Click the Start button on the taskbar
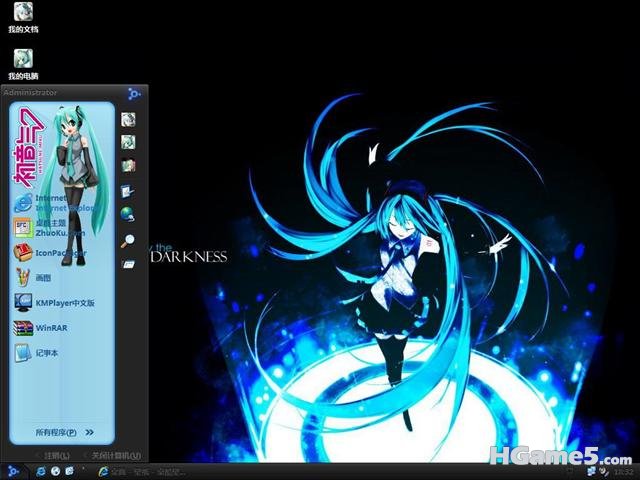The image size is (640, 480). coord(12,471)
